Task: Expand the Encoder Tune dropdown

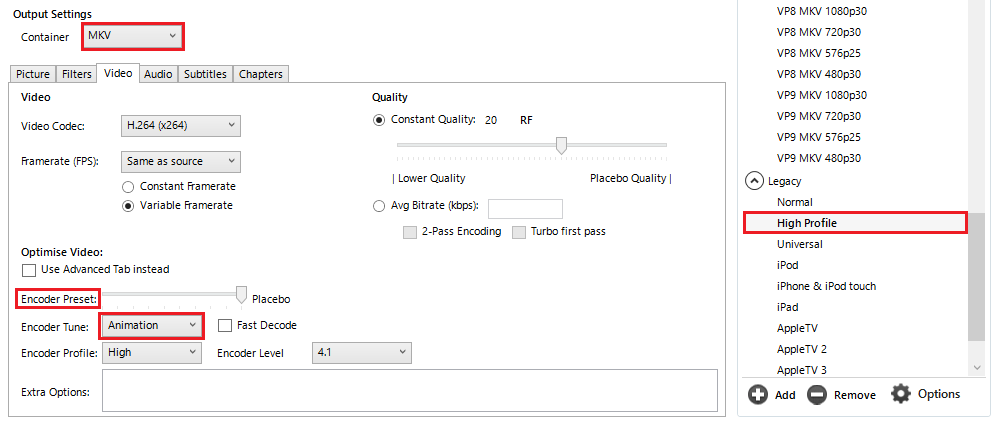Action: (x=152, y=326)
